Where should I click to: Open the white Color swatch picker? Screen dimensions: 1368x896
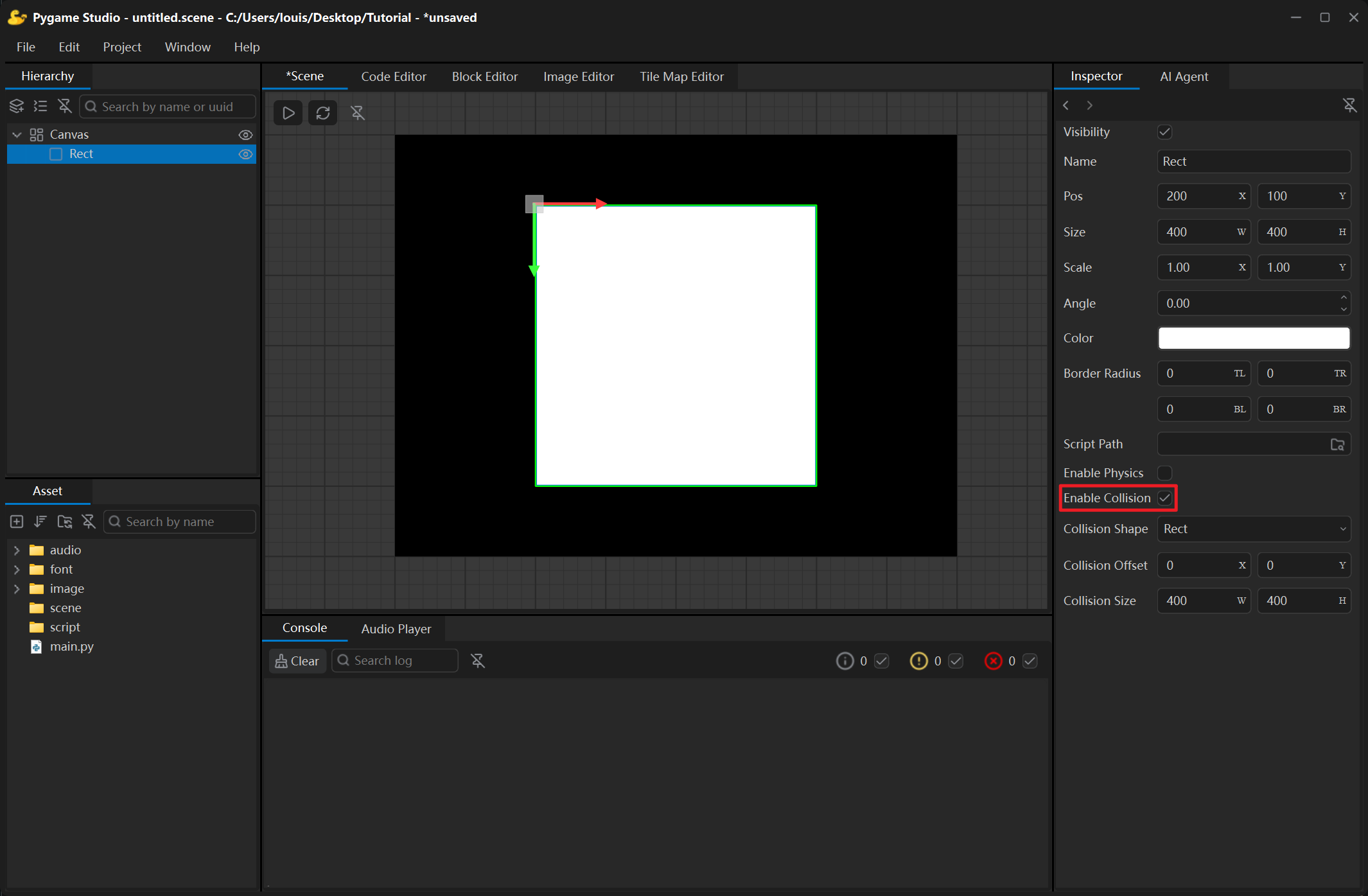tap(1254, 338)
